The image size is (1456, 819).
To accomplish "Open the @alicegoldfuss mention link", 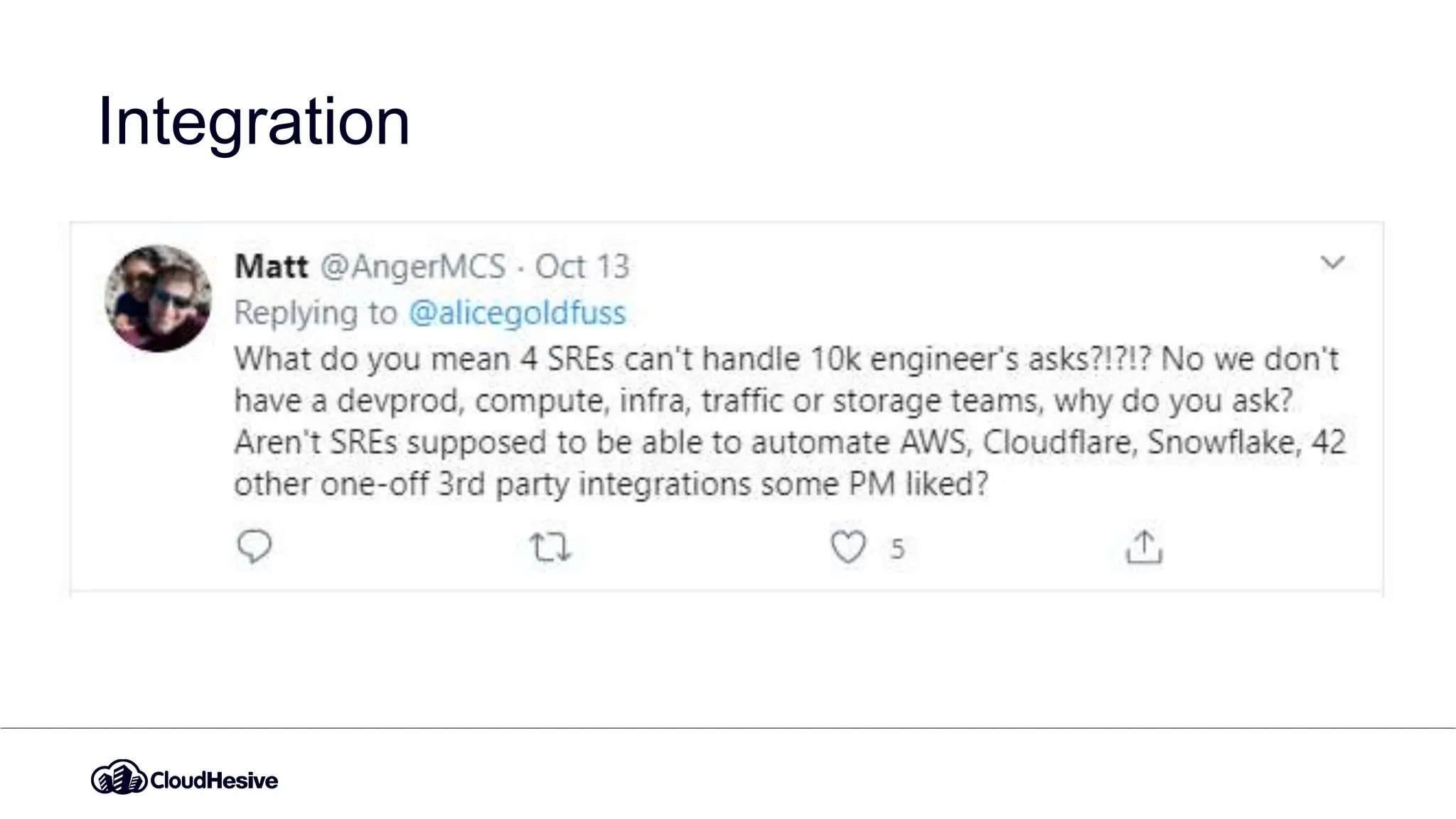I will point(517,313).
